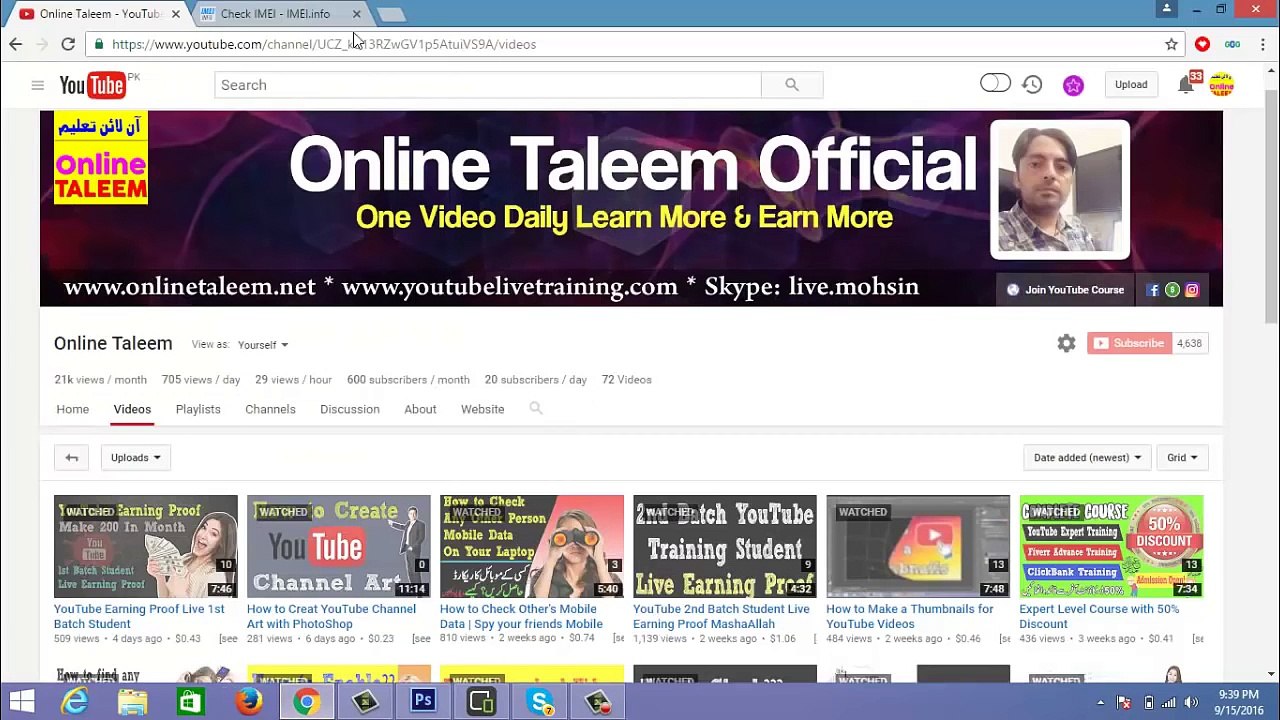
Task: Go back to the previous page
Action: pyautogui.click(x=16, y=44)
